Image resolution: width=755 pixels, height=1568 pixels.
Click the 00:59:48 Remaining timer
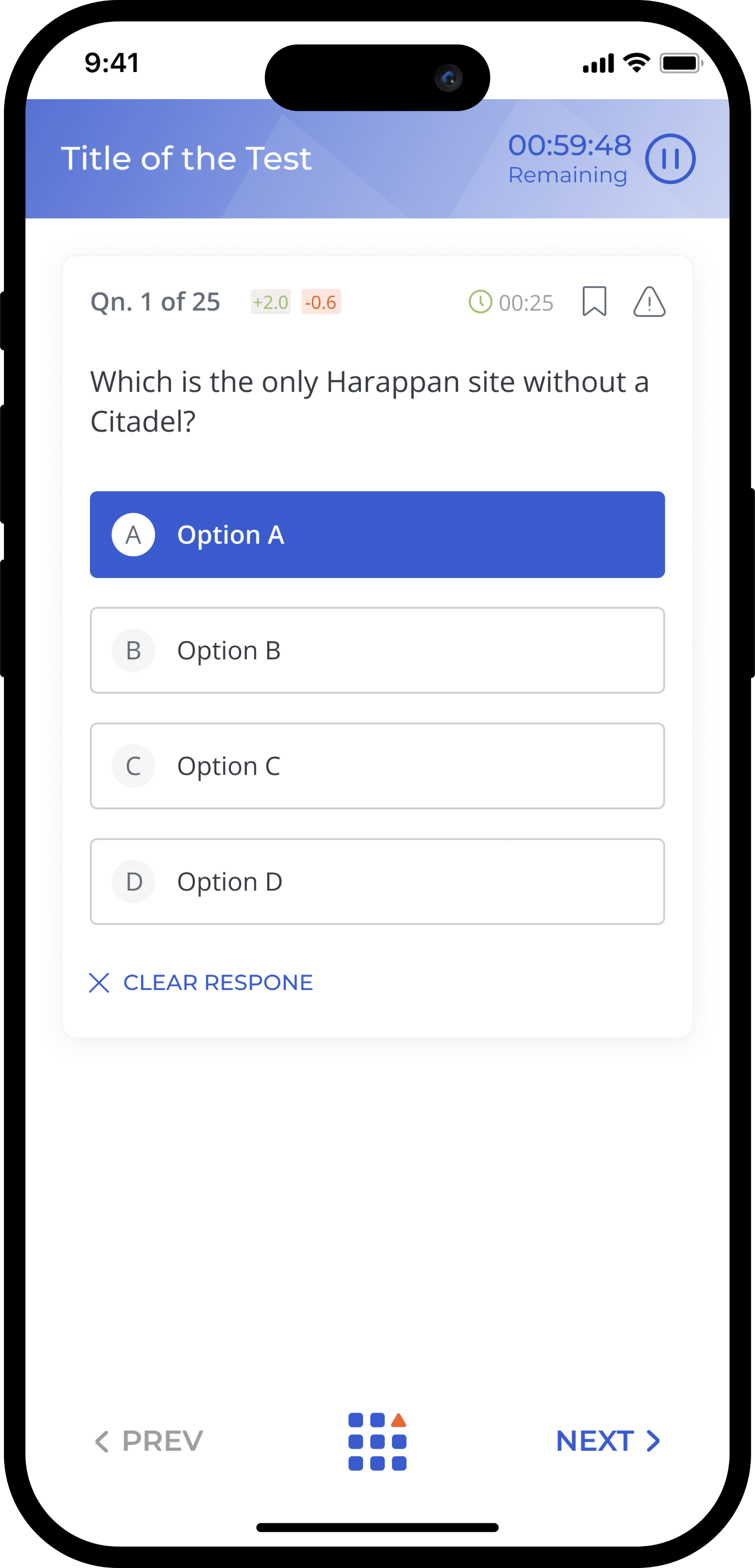[569, 159]
